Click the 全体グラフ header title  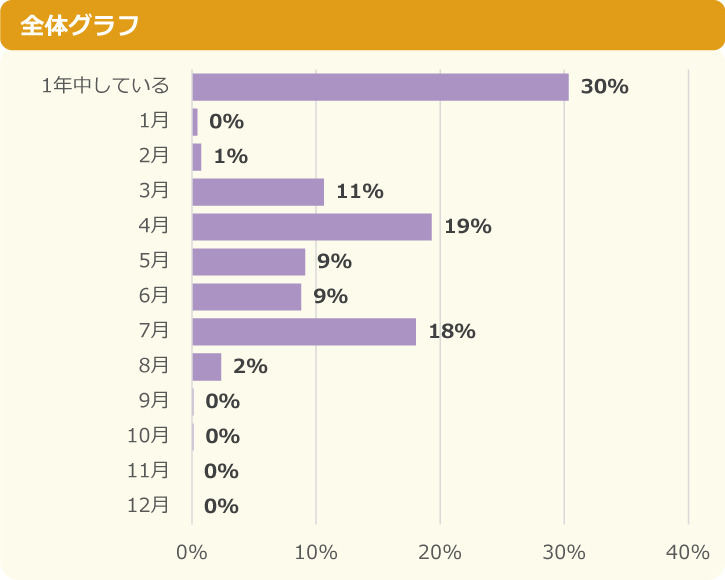pos(79,25)
